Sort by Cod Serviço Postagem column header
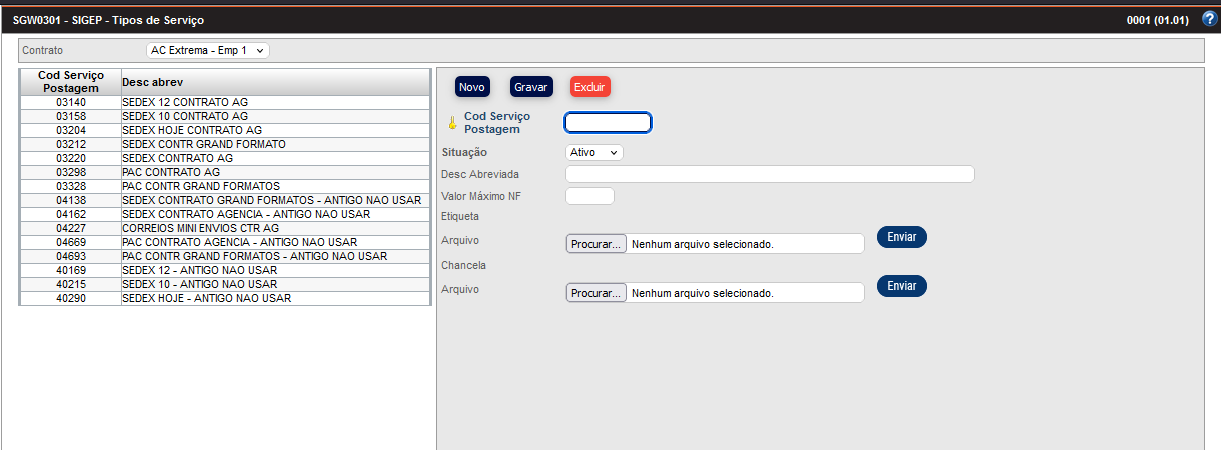 [70, 81]
